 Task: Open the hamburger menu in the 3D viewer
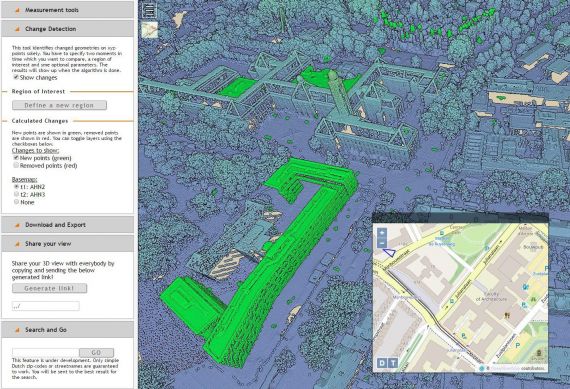[x=149, y=10]
